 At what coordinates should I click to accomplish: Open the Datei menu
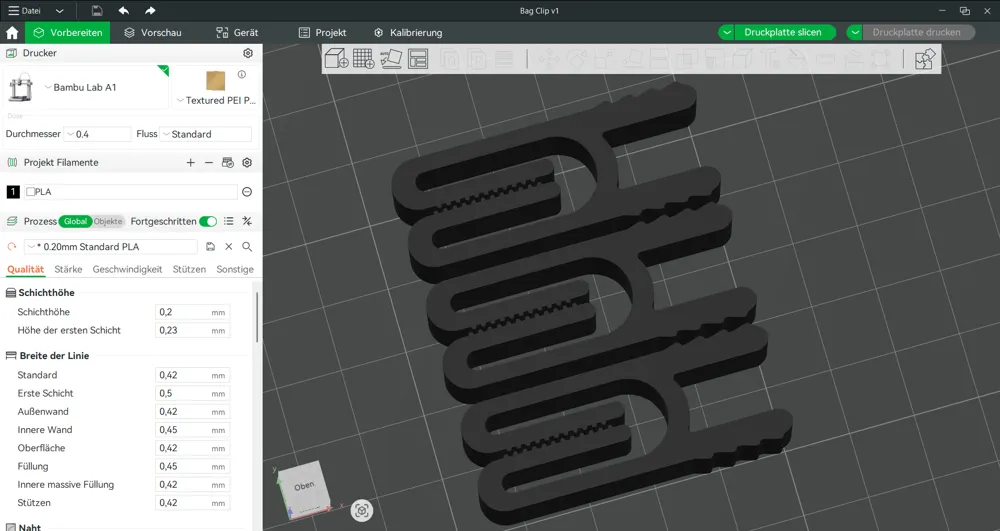[24, 11]
